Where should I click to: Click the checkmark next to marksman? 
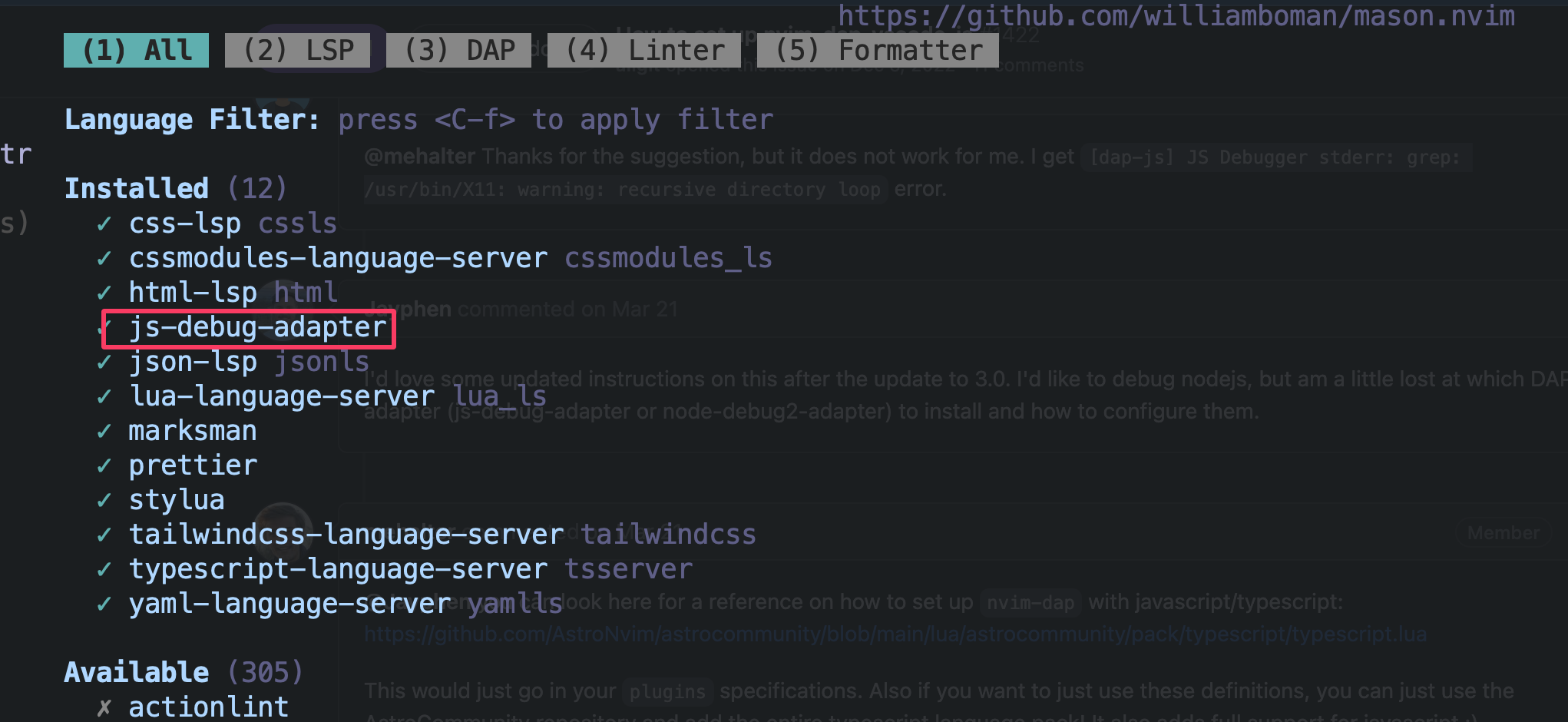point(104,431)
